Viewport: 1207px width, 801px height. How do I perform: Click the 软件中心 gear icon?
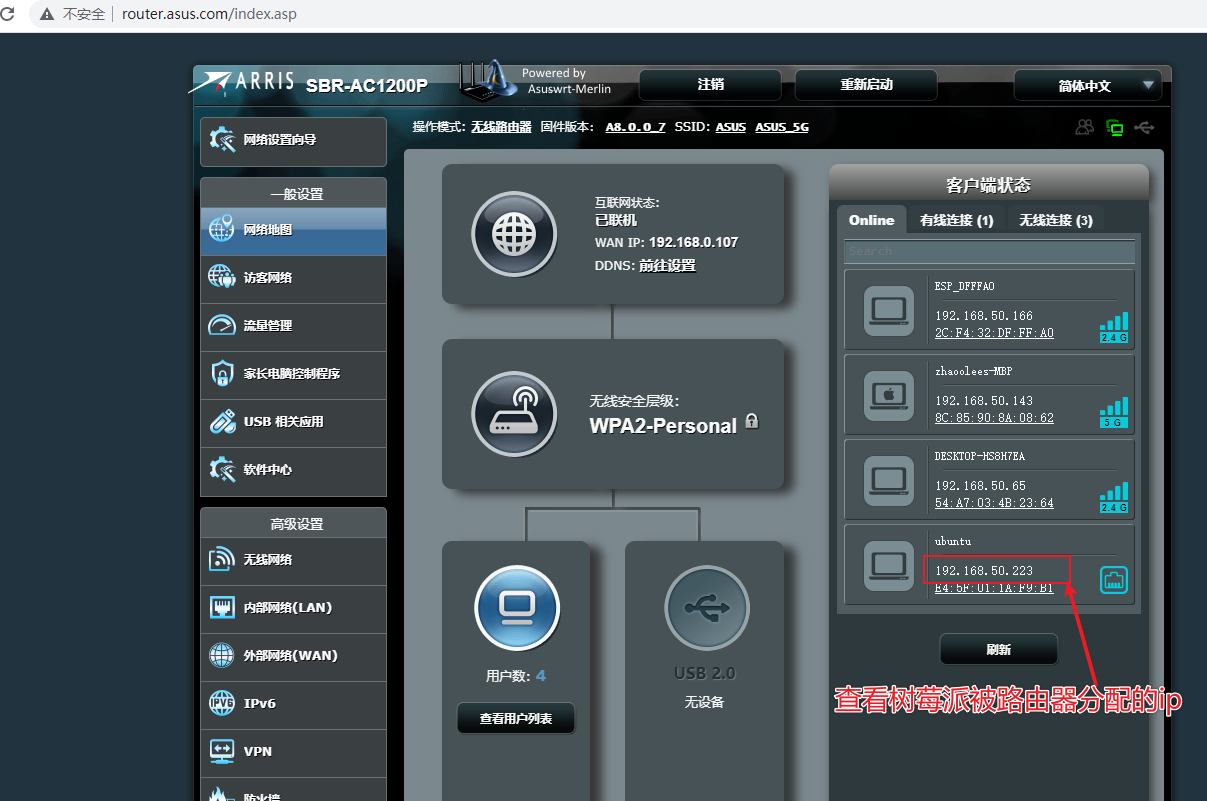222,469
